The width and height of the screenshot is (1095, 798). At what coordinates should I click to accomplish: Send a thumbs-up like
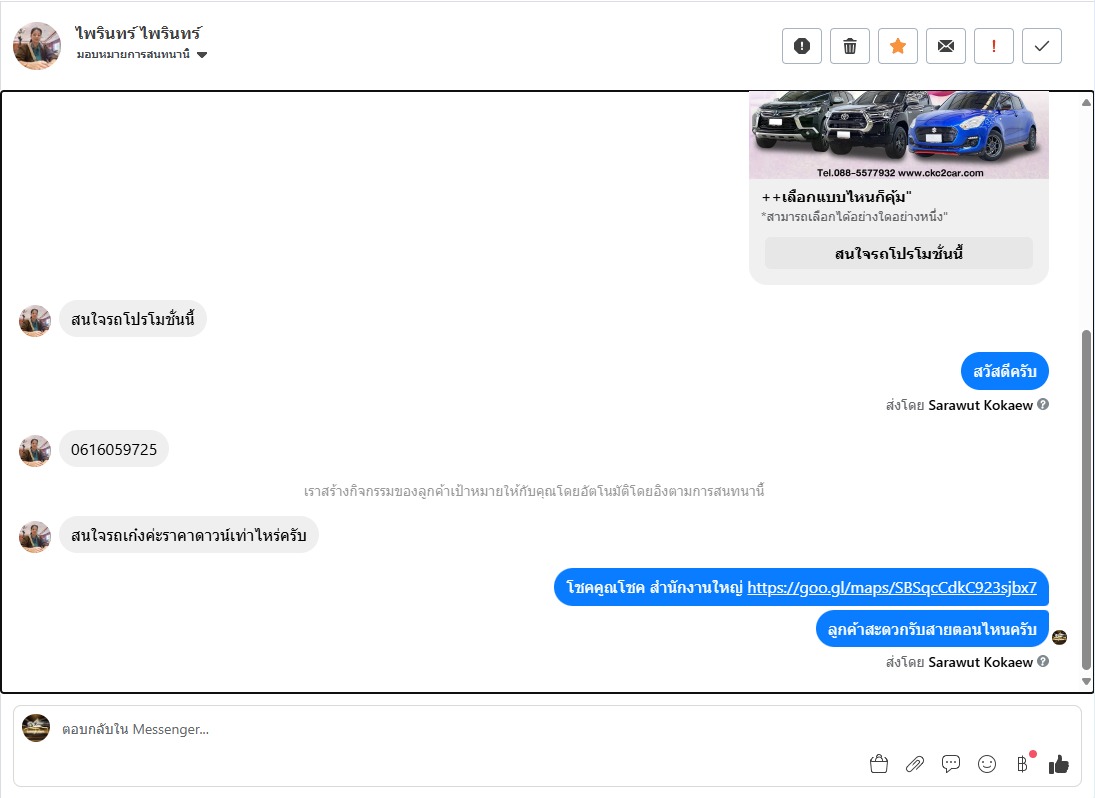click(1059, 764)
